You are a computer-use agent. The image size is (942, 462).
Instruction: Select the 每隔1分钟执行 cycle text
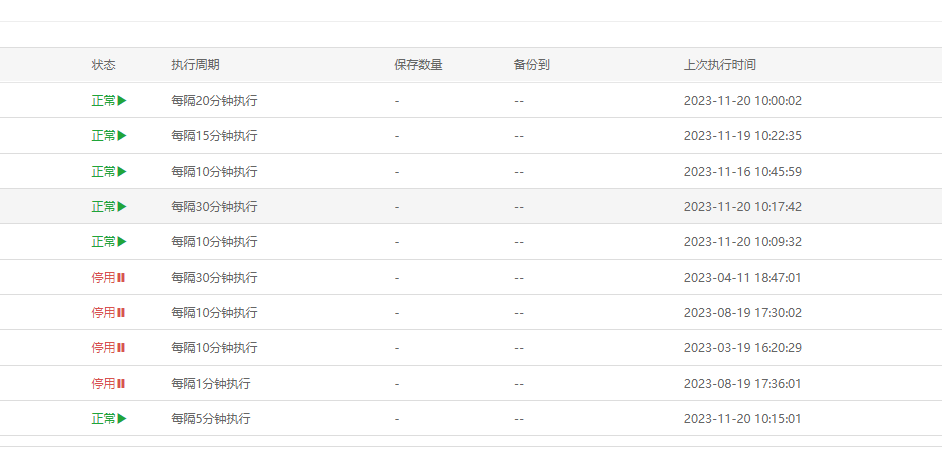tap(210, 384)
